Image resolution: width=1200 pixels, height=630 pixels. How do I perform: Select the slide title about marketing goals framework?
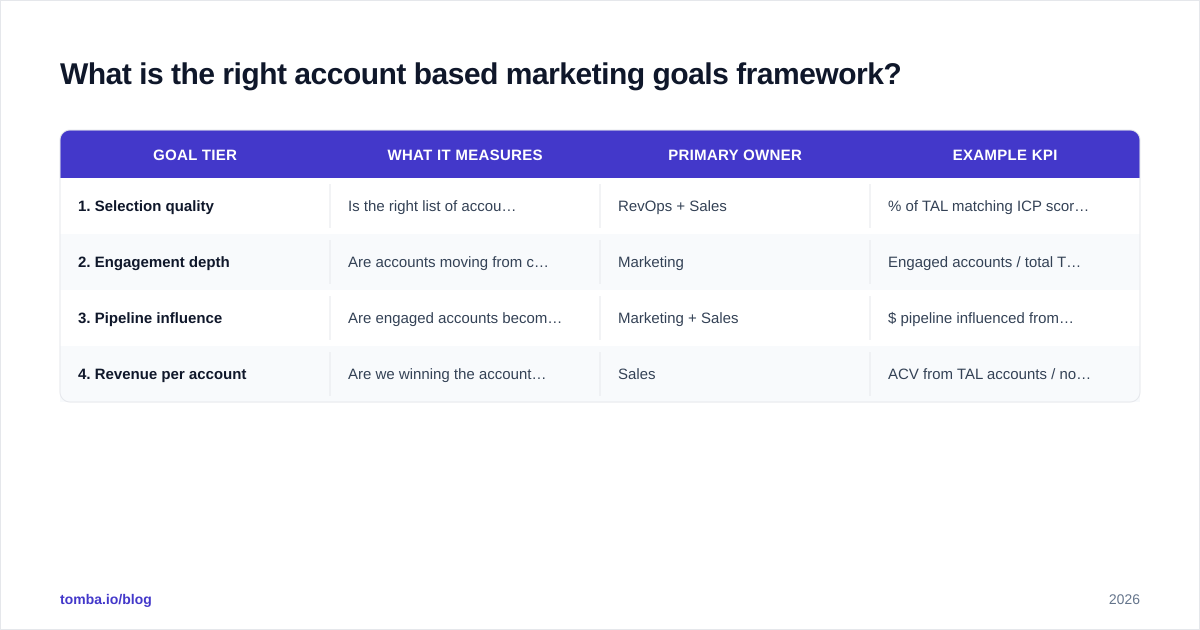pos(480,74)
